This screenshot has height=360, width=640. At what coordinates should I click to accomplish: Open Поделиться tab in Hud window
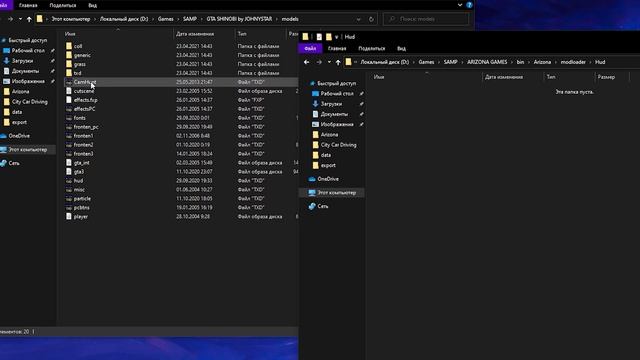[371, 49]
